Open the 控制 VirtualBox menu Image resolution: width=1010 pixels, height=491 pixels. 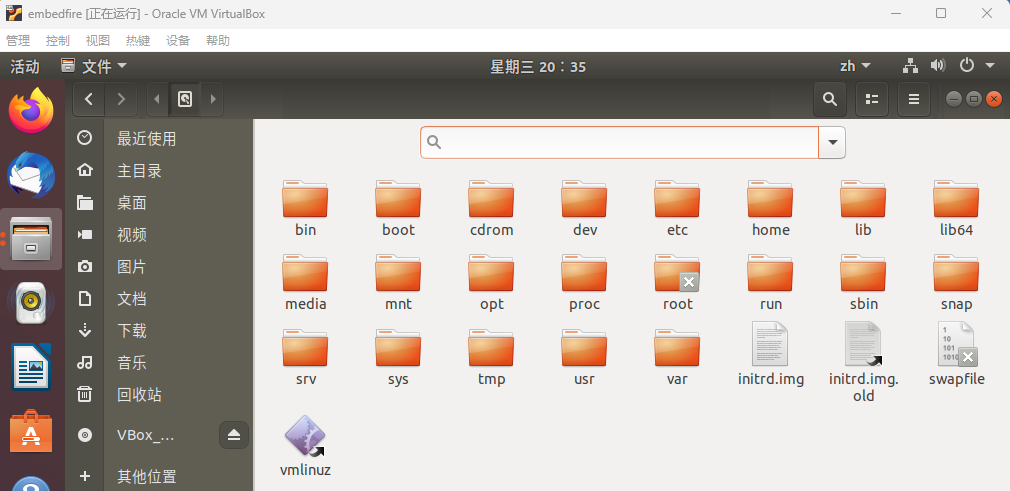click(x=58, y=41)
